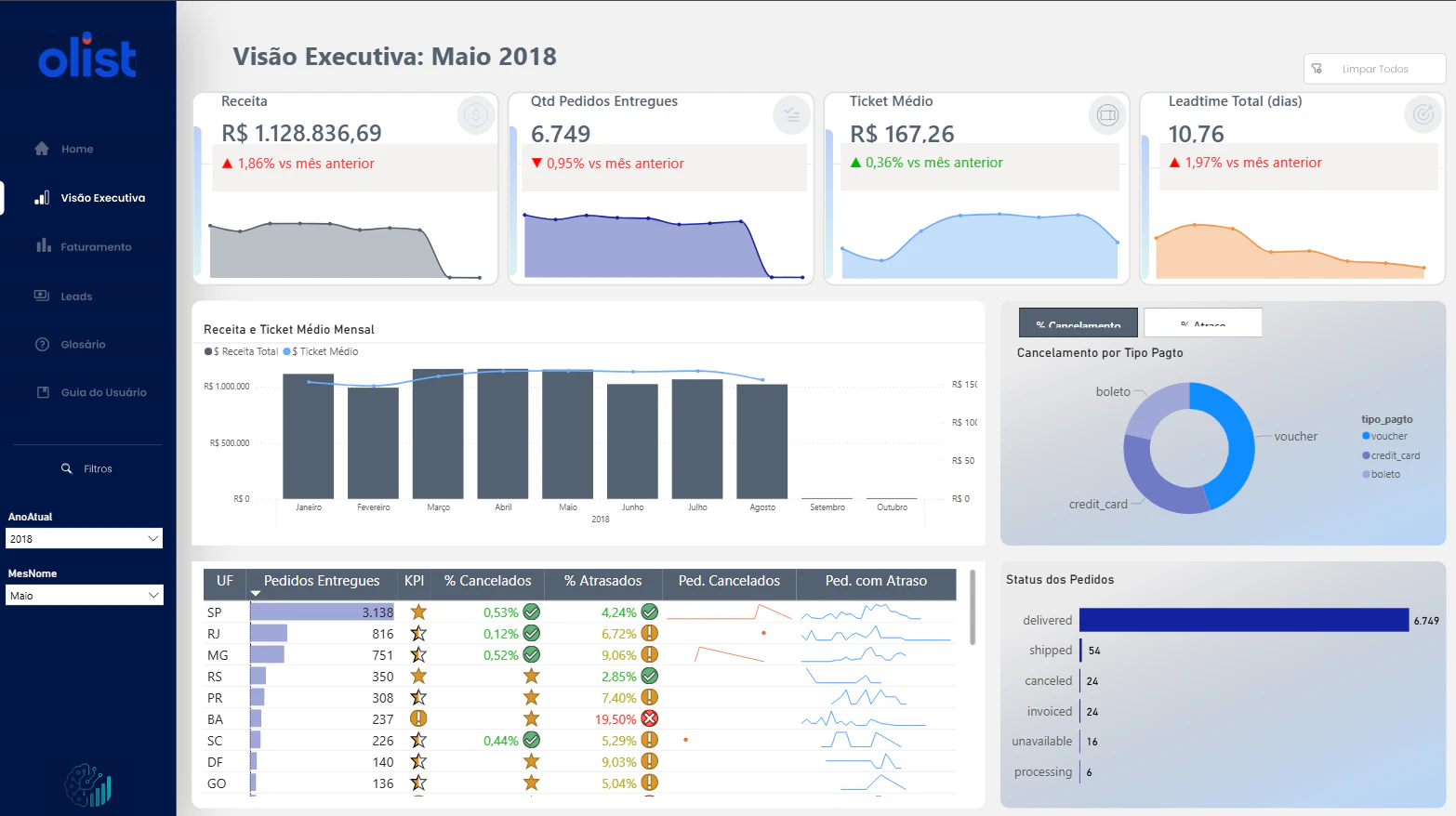Click the voucher legend color dot
This screenshot has width=1456, height=816.
(1366, 436)
